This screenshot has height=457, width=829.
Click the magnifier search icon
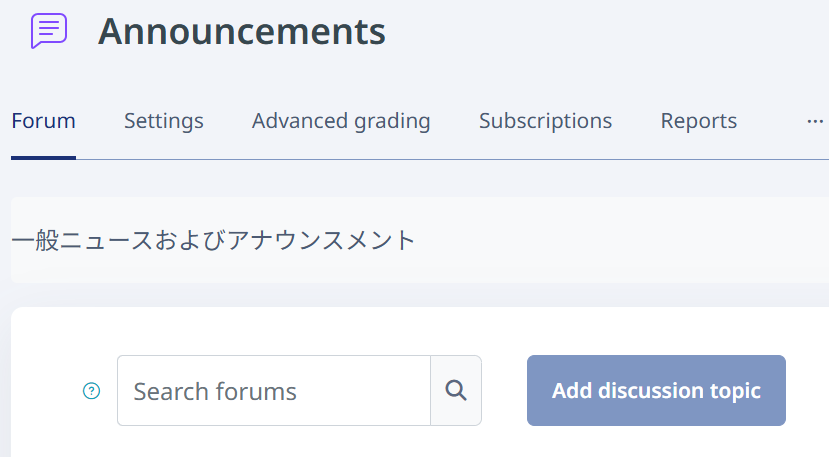(456, 390)
